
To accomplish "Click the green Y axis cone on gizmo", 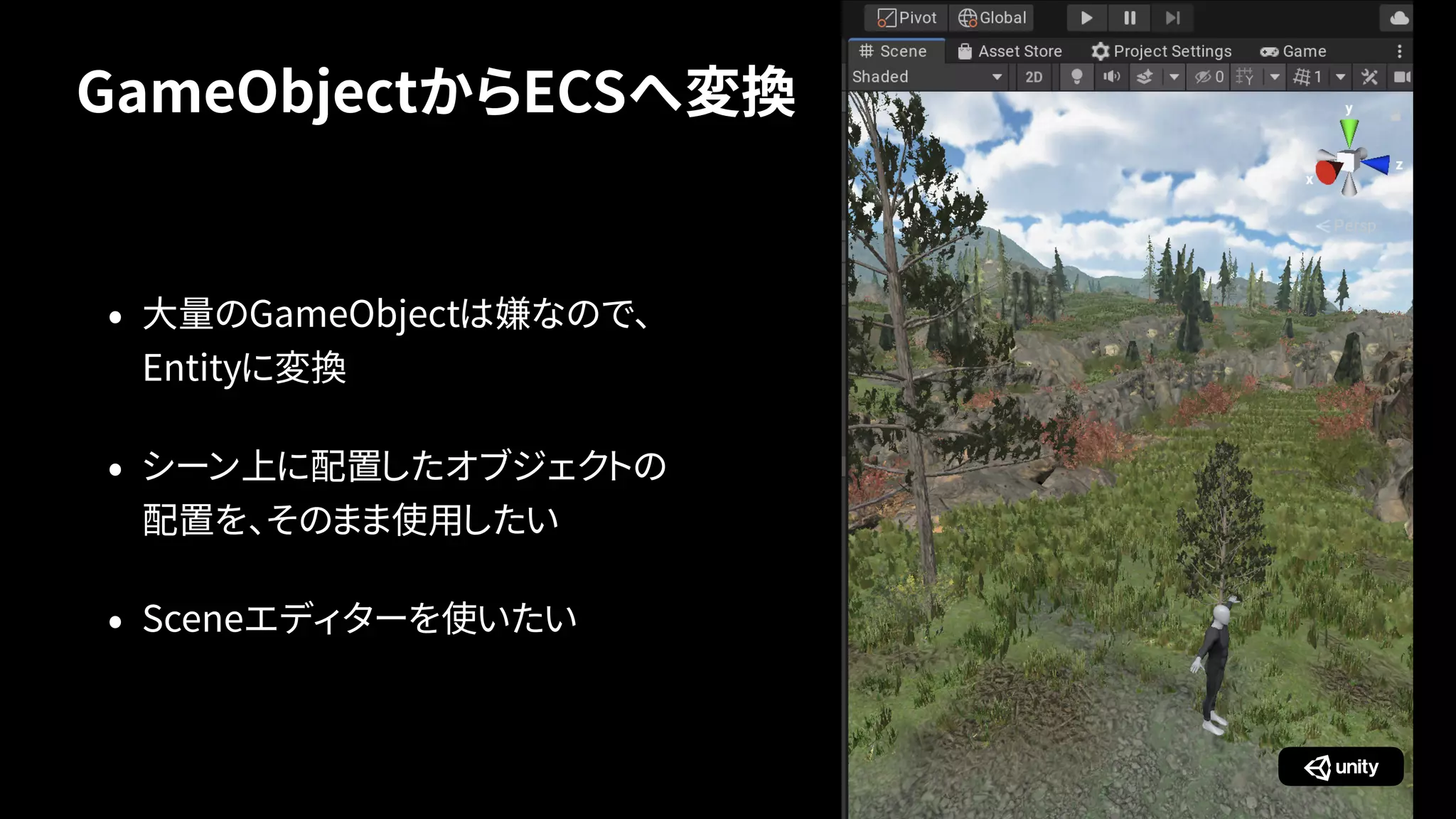I will pos(1349,132).
